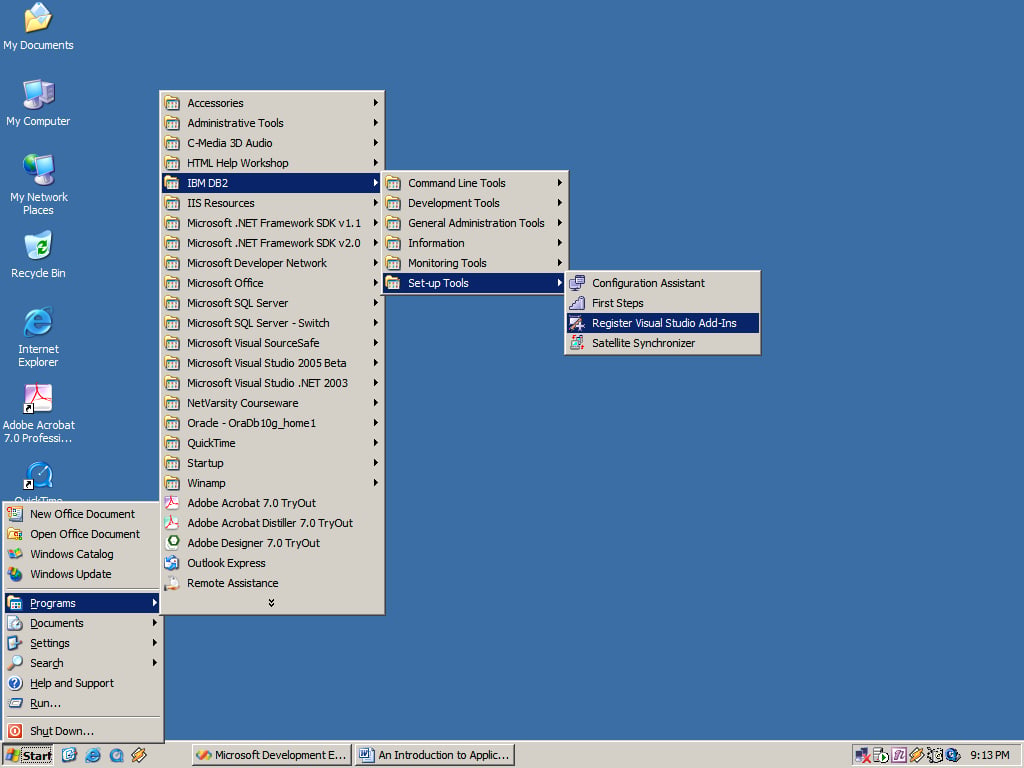
Task: Click the New Office Document icon
Action: pyautogui.click(x=15, y=514)
